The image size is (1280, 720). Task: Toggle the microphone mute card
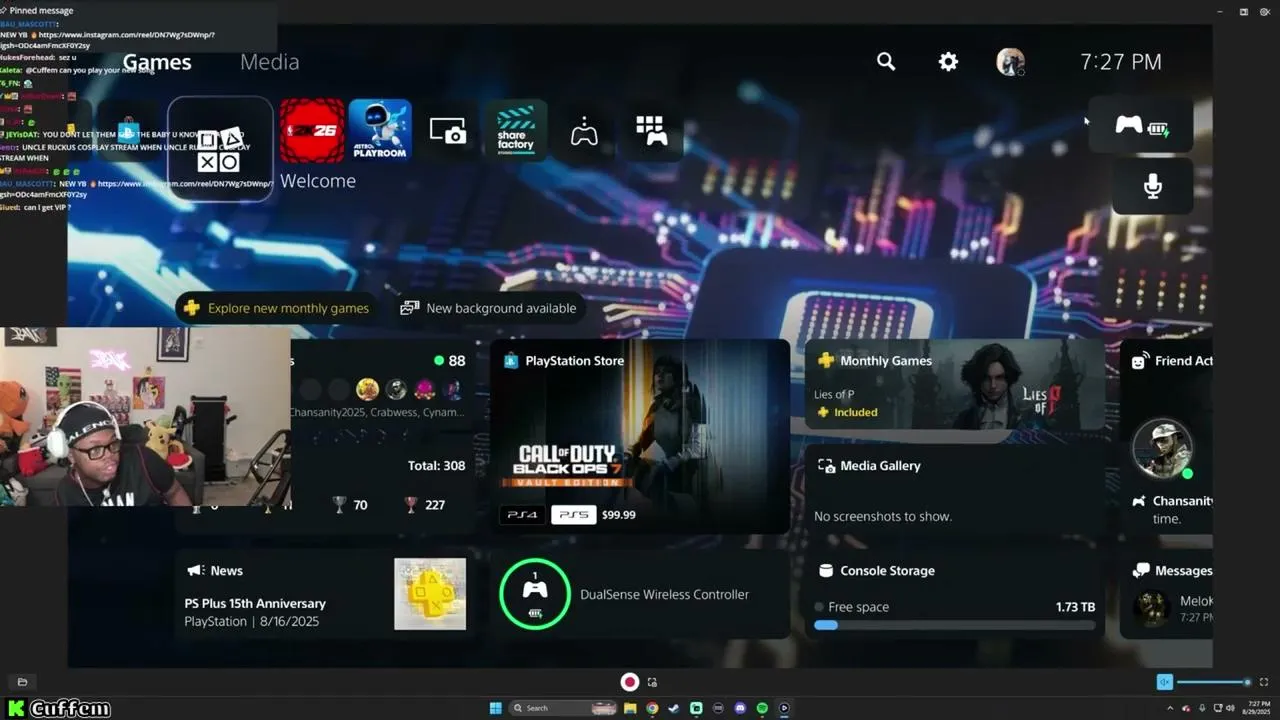[1153, 186]
